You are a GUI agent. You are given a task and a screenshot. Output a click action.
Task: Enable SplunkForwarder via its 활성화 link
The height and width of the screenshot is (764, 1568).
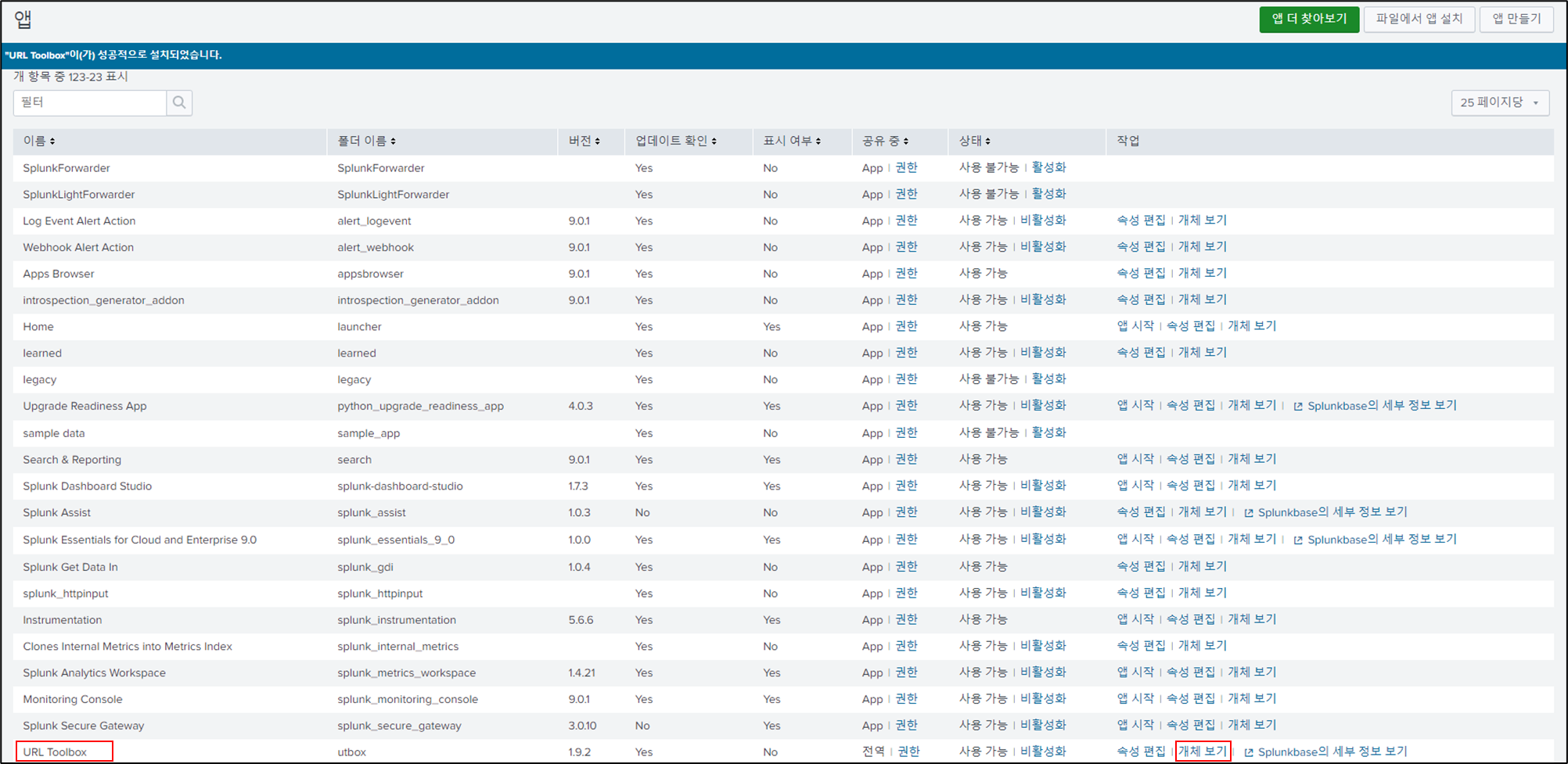[x=1048, y=167]
